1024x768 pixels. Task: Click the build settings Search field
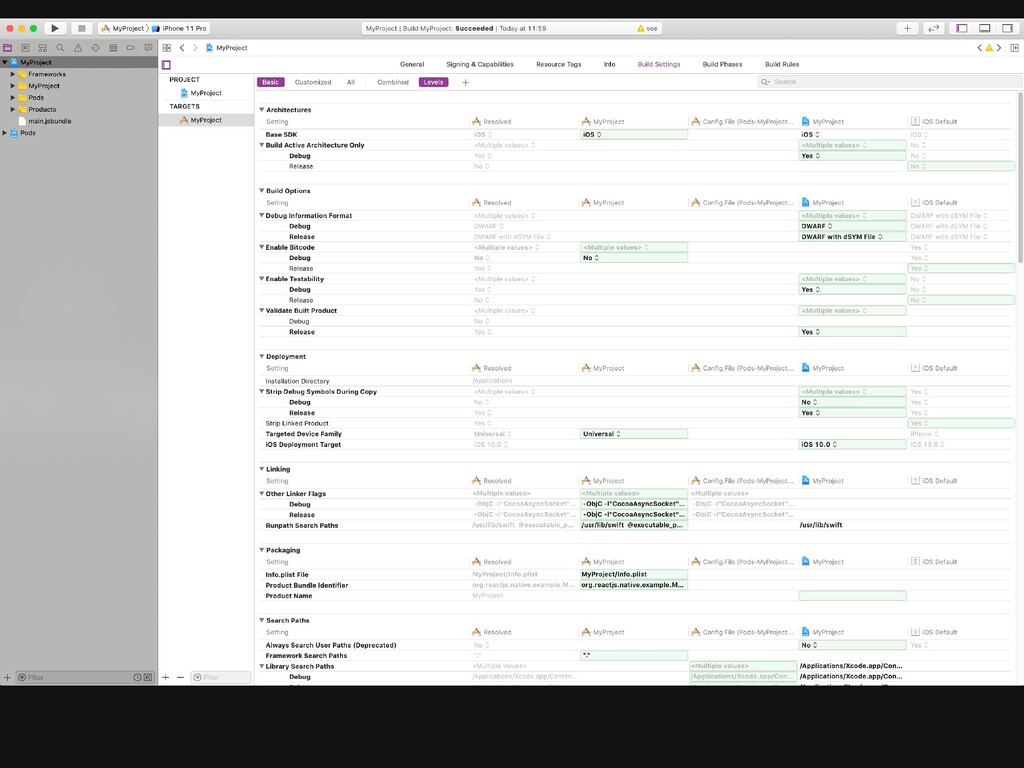tap(888, 82)
